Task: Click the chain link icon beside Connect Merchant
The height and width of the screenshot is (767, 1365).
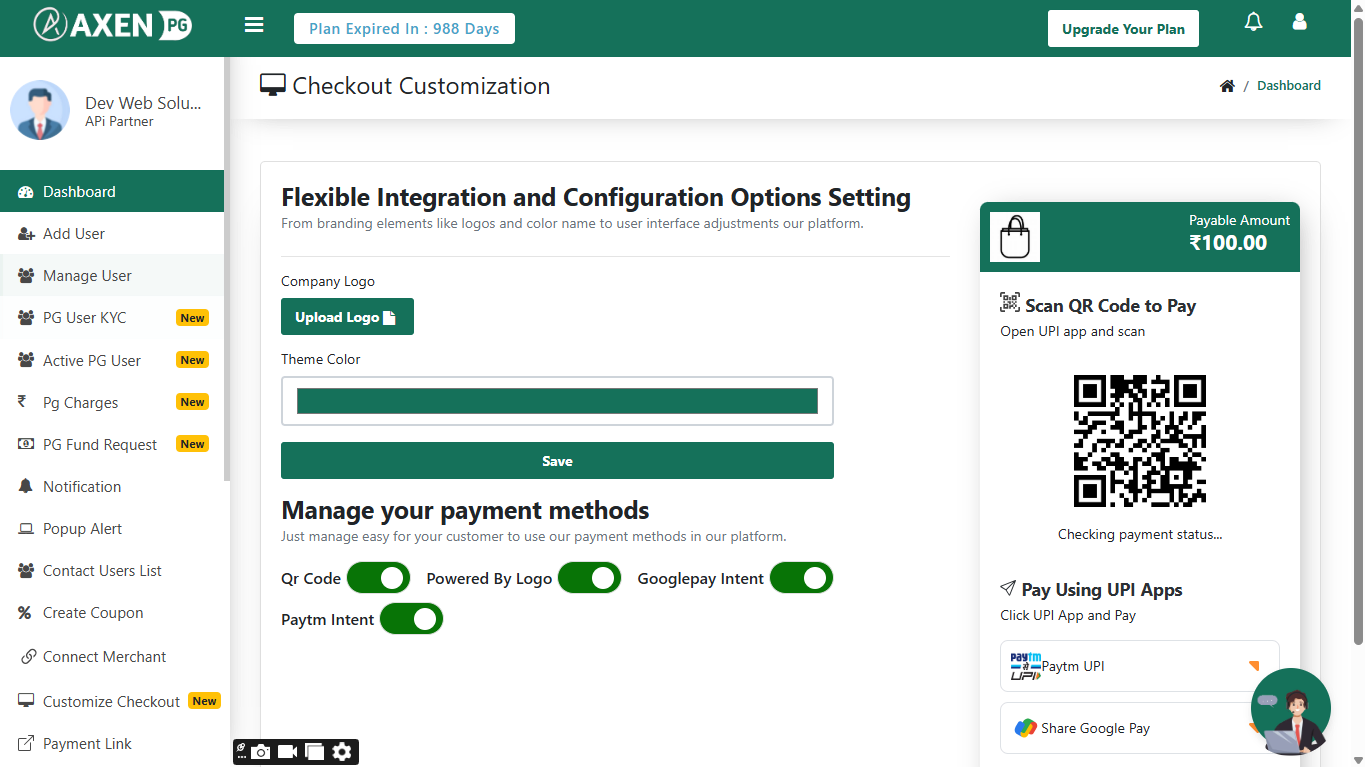Action: click(28, 657)
